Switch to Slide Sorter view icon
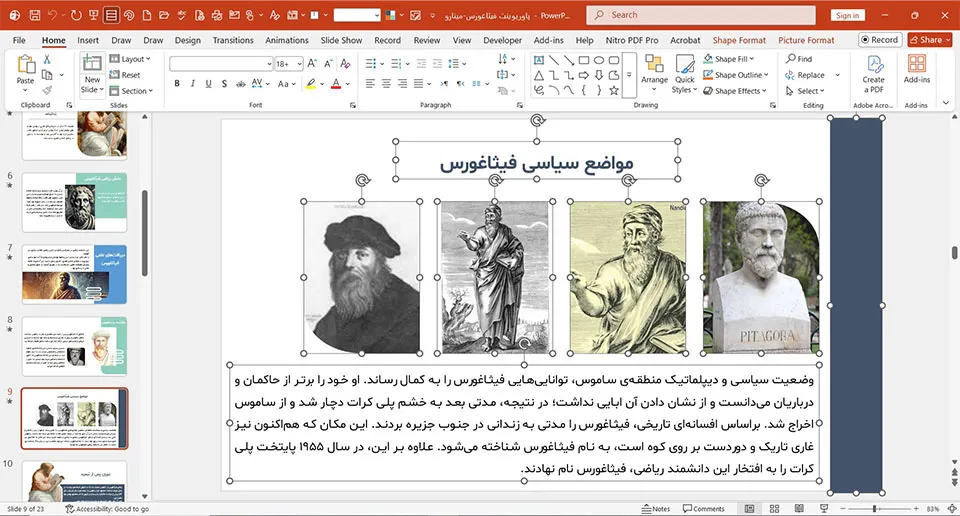Viewport: 960px width, 516px height. 774,509
